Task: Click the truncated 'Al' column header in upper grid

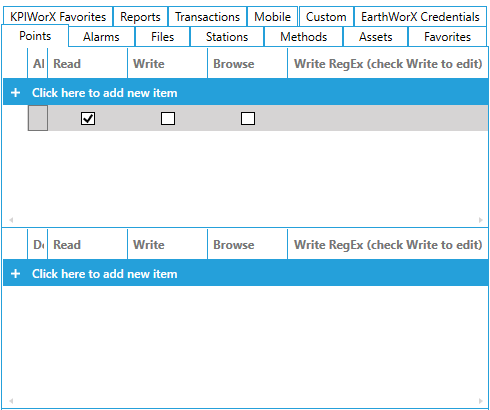Action: tap(38, 64)
